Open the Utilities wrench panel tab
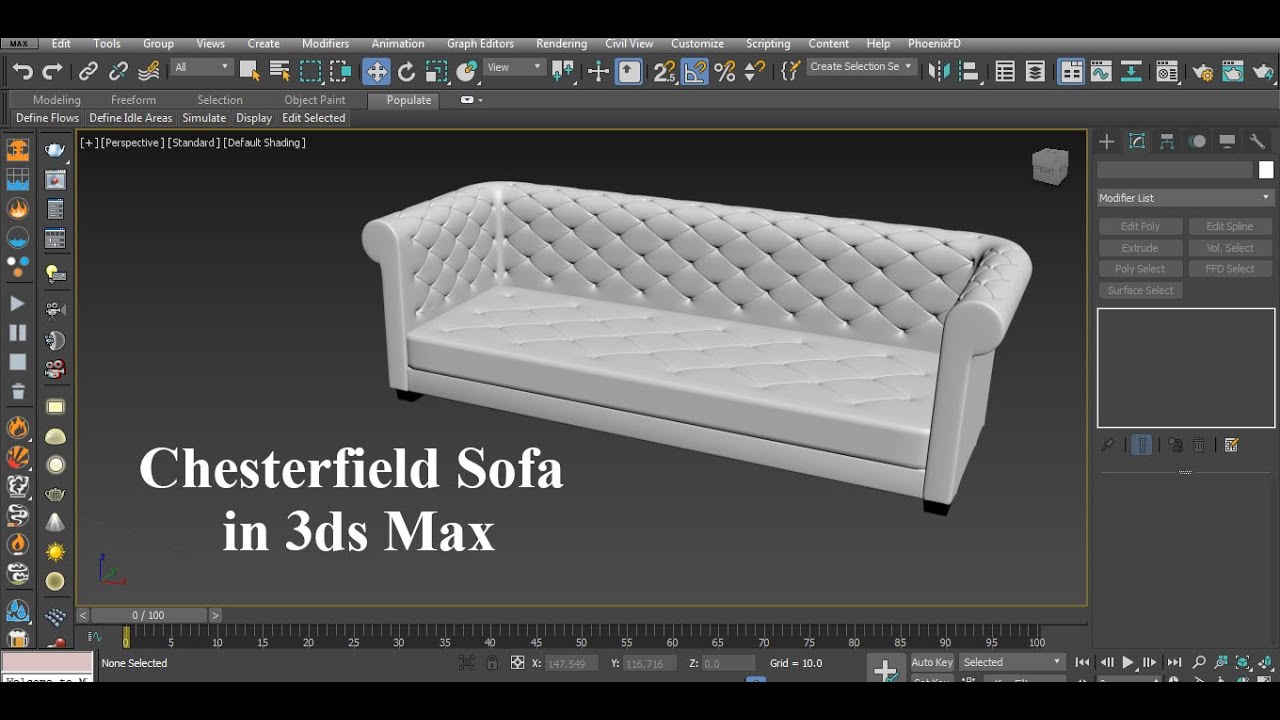 [1257, 142]
